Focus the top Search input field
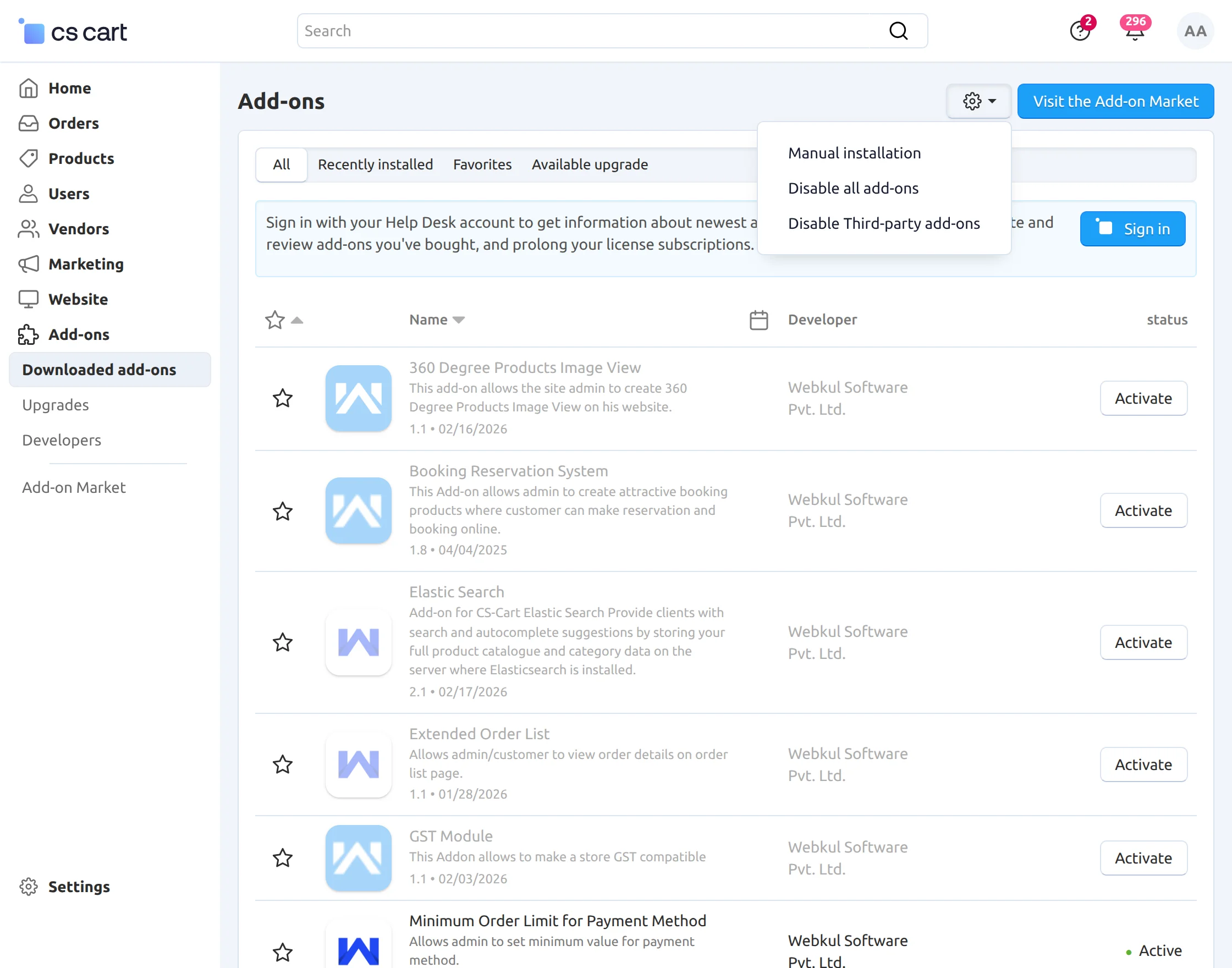The image size is (1232, 968). coord(590,31)
